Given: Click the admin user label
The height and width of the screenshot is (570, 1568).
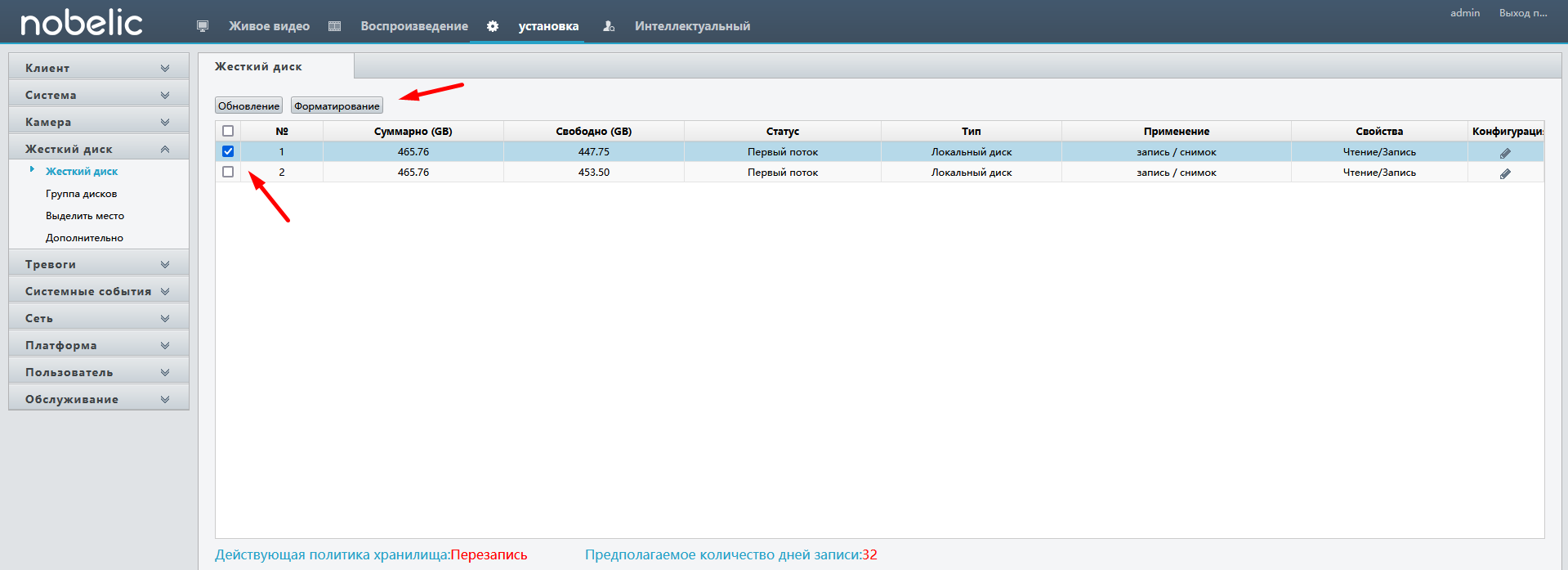Looking at the screenshot, I should click(x=1465, y=13).
